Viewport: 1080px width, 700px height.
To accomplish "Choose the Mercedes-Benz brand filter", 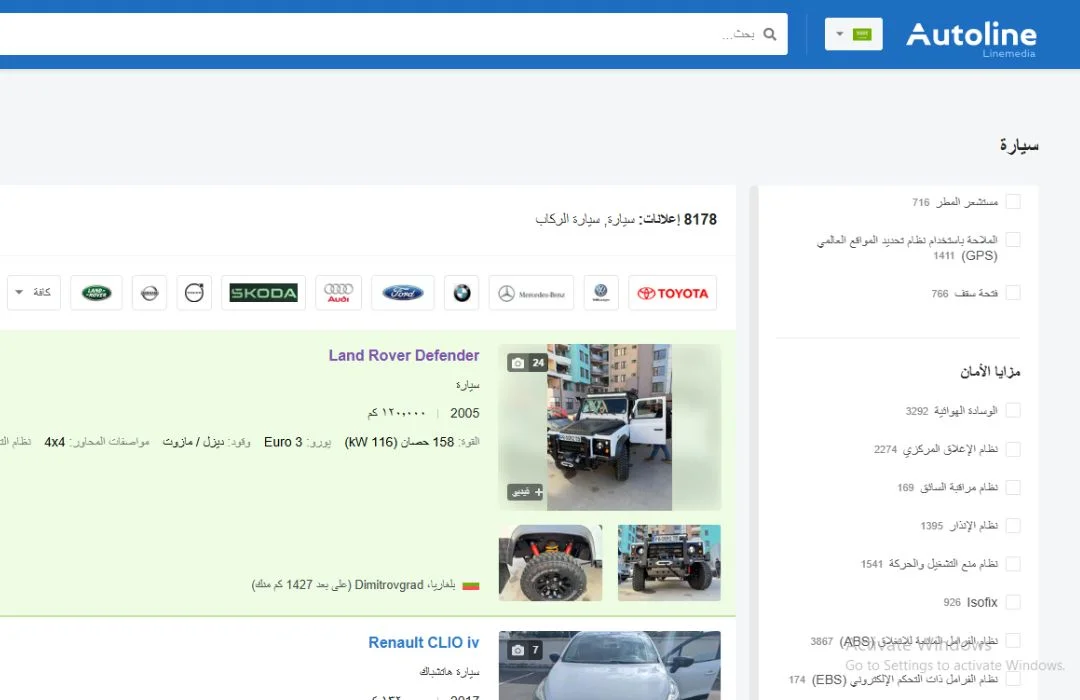I will tap(531, 293).
